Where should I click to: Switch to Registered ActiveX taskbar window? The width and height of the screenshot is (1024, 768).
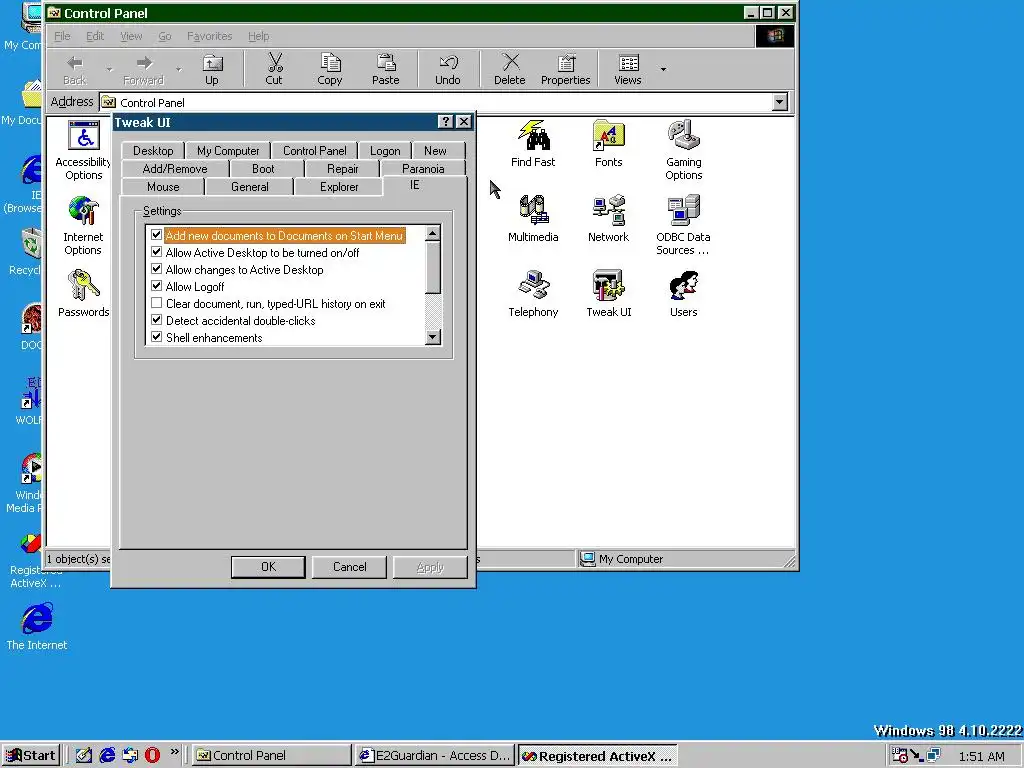[x=598, y=756]
